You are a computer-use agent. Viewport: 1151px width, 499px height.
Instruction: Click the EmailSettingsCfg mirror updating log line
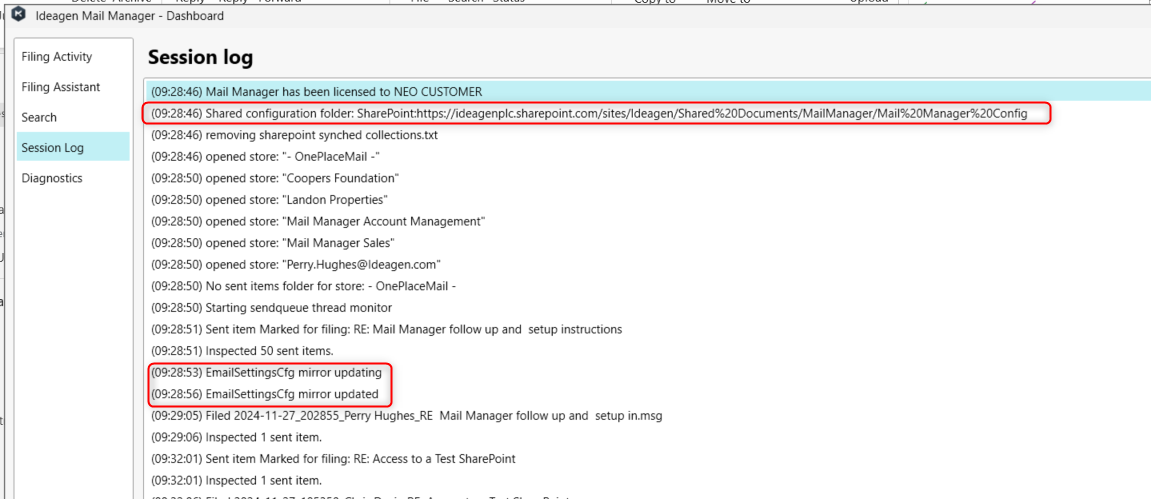(x=266, y=373)
